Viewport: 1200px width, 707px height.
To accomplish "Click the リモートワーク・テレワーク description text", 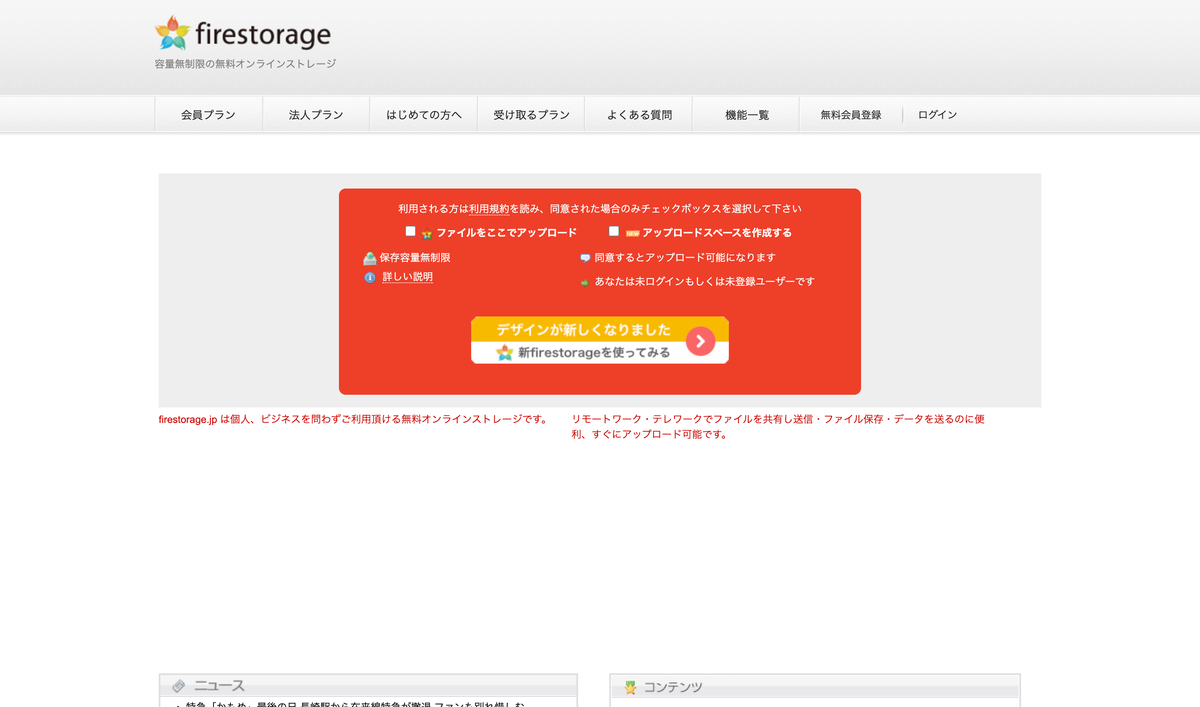I will (x=779, y=427).
